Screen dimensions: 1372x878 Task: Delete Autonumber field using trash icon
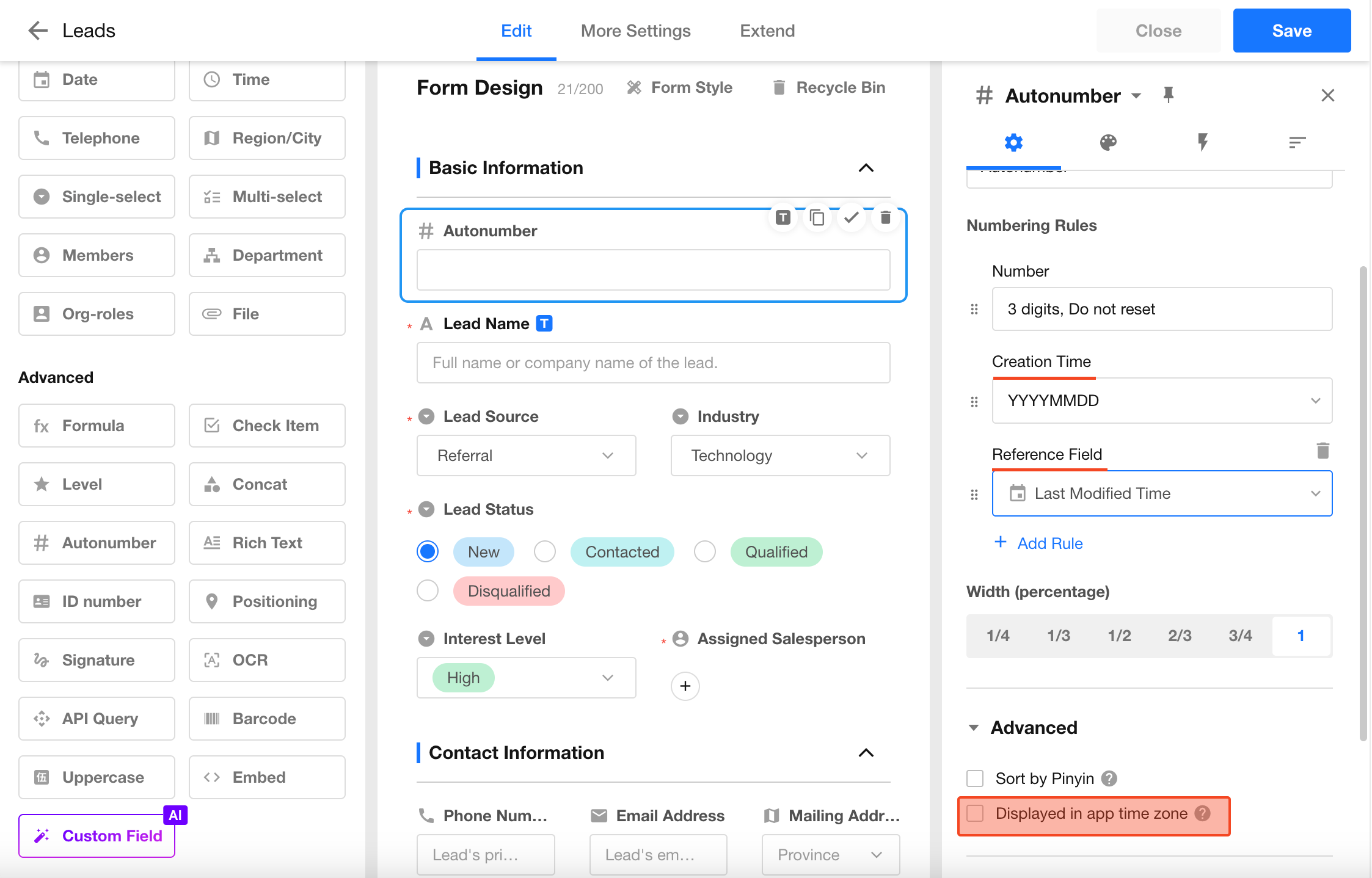pyautogui.click(x=885, y=217)
